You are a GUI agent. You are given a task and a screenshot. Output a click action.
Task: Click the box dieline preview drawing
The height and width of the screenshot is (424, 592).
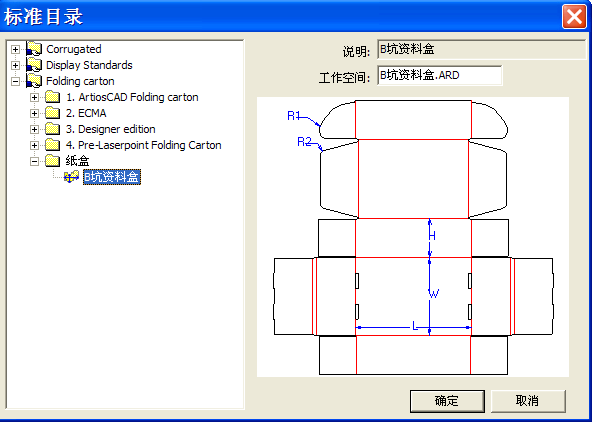point(413,237)
